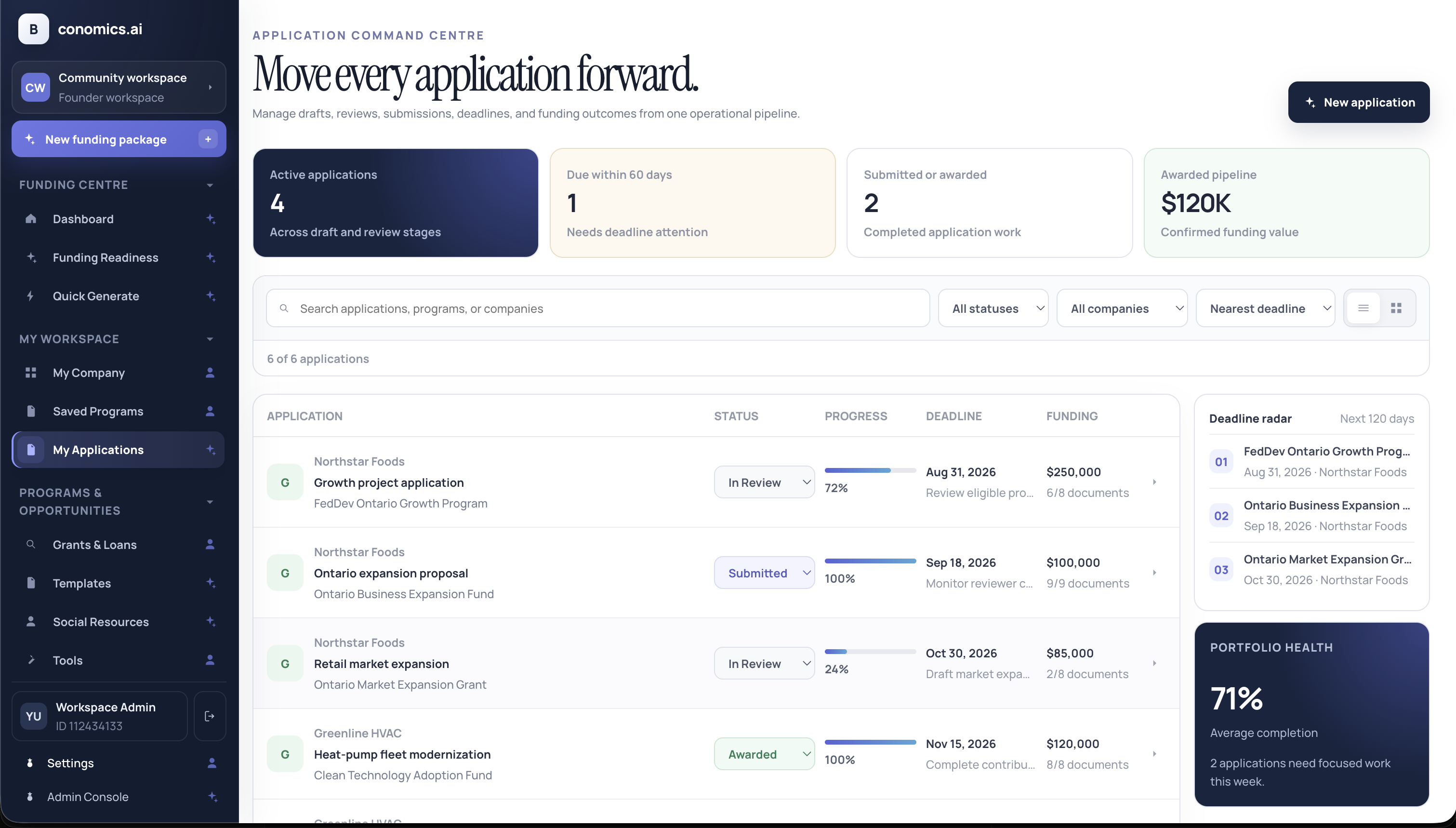Click the logout icon beside Workspace Admin

(x=210, y=717)
